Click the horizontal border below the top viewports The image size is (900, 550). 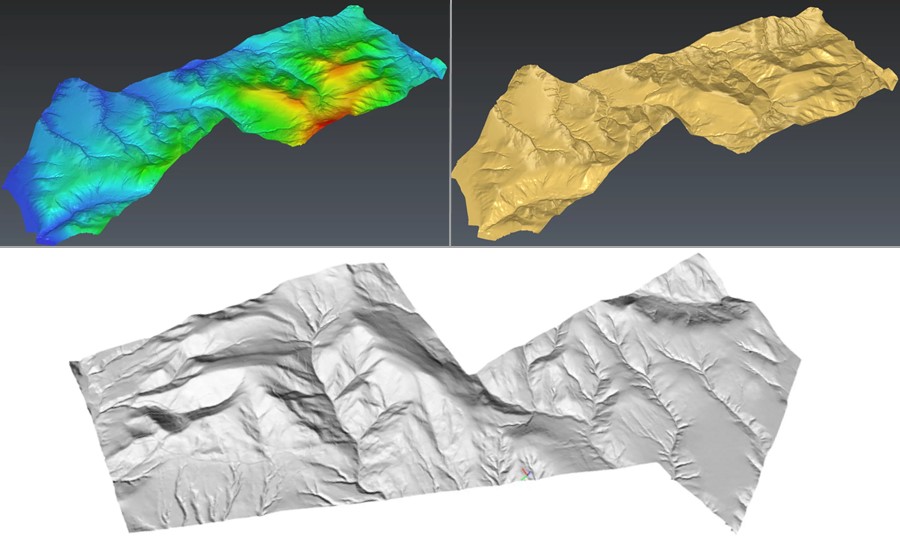tap(450, 245)
